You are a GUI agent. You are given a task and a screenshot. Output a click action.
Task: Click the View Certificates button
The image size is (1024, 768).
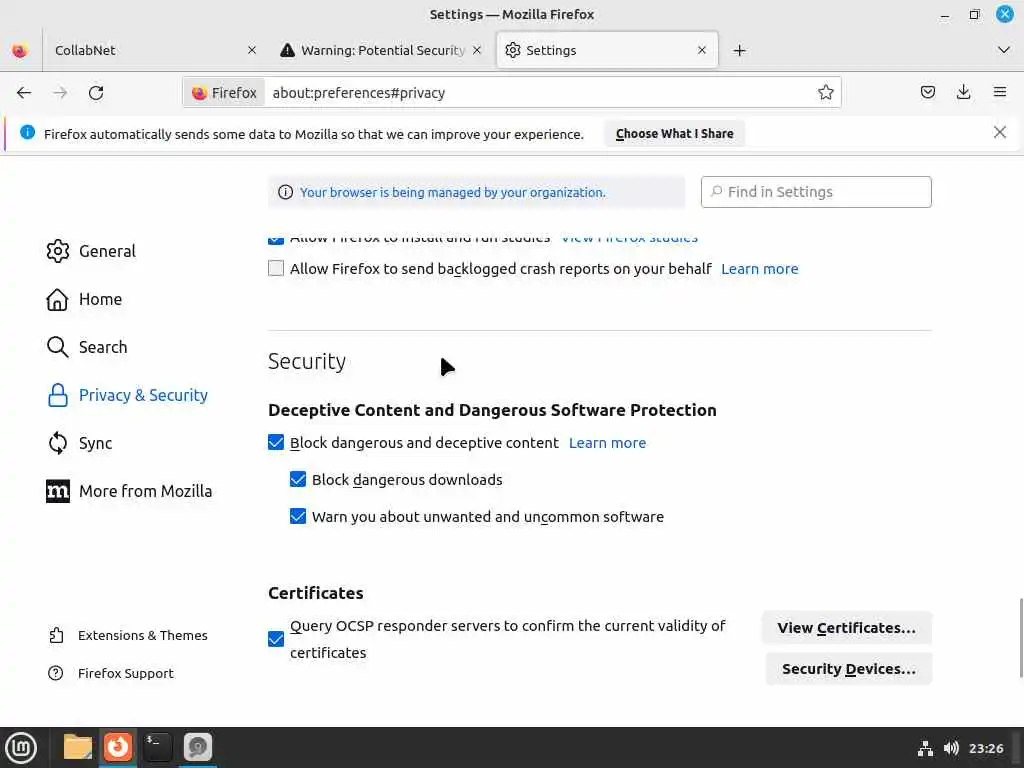pos(846,628)
